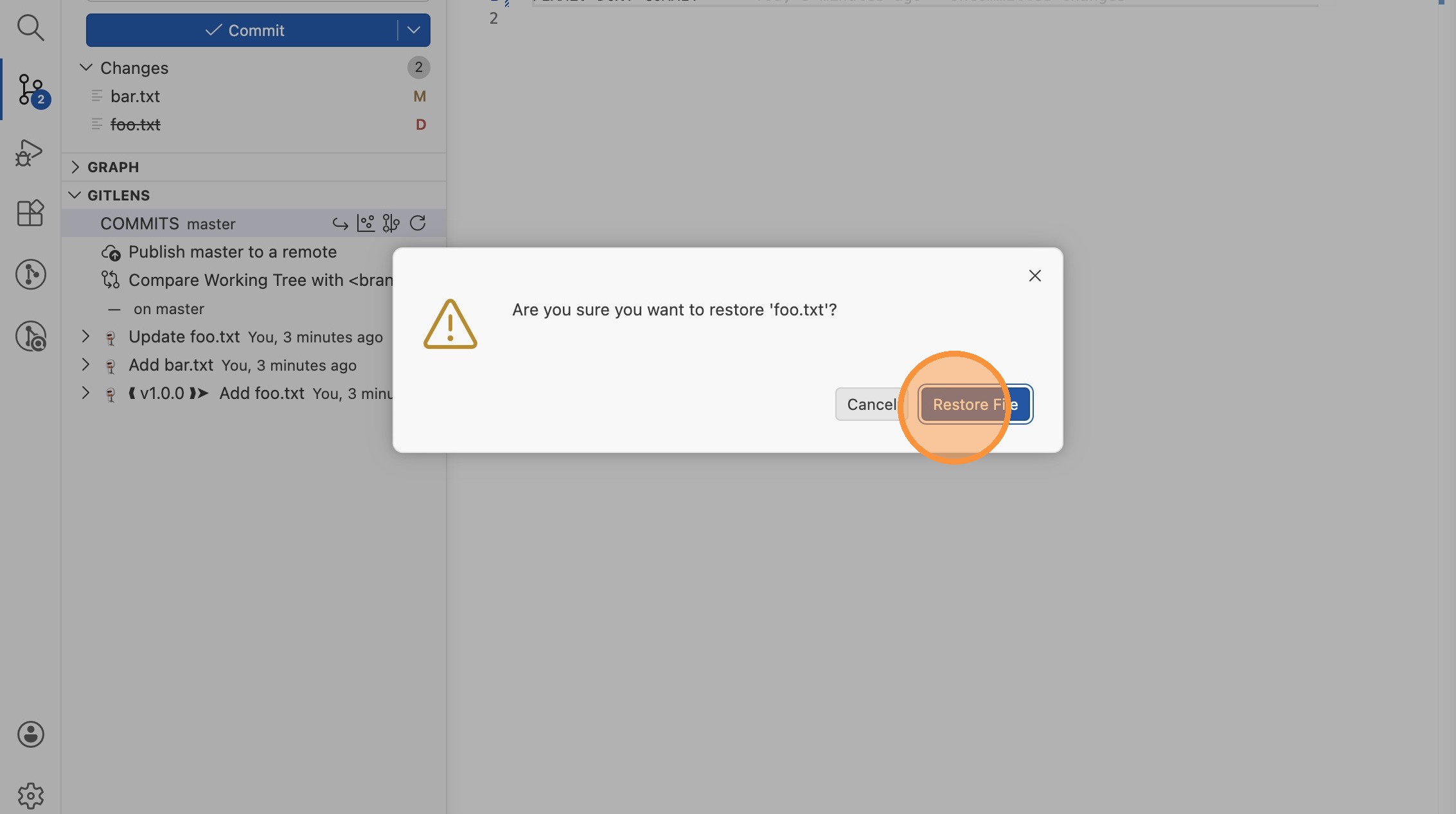
Task: Confirm with Restore File button
Action: [975, 404]
